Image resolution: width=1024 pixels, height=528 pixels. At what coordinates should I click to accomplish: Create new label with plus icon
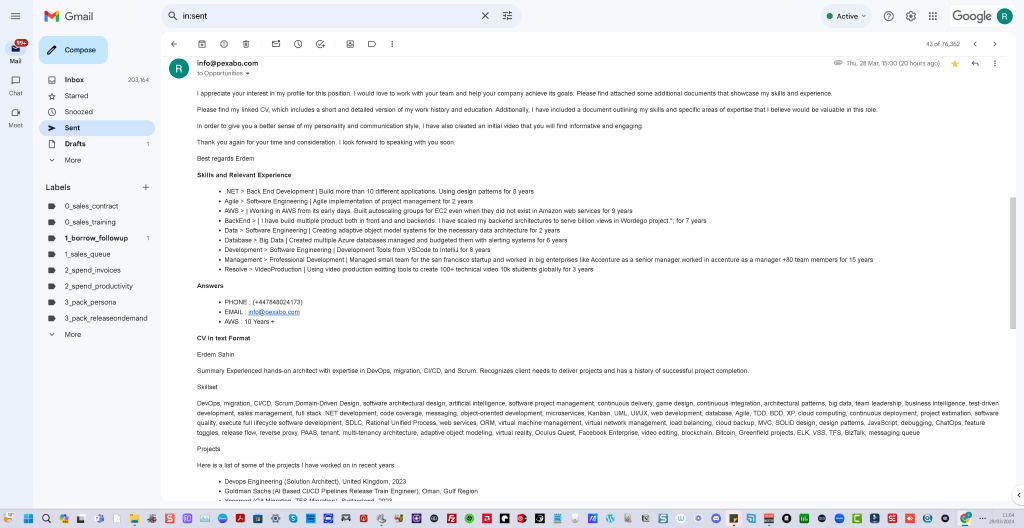(x=146, y=188)
